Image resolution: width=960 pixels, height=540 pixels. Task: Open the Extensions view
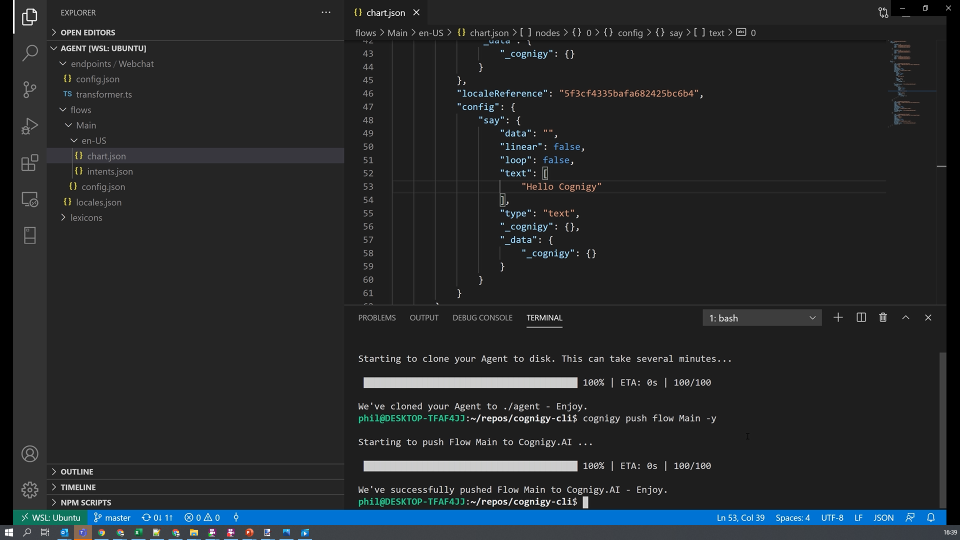[30, 163]
